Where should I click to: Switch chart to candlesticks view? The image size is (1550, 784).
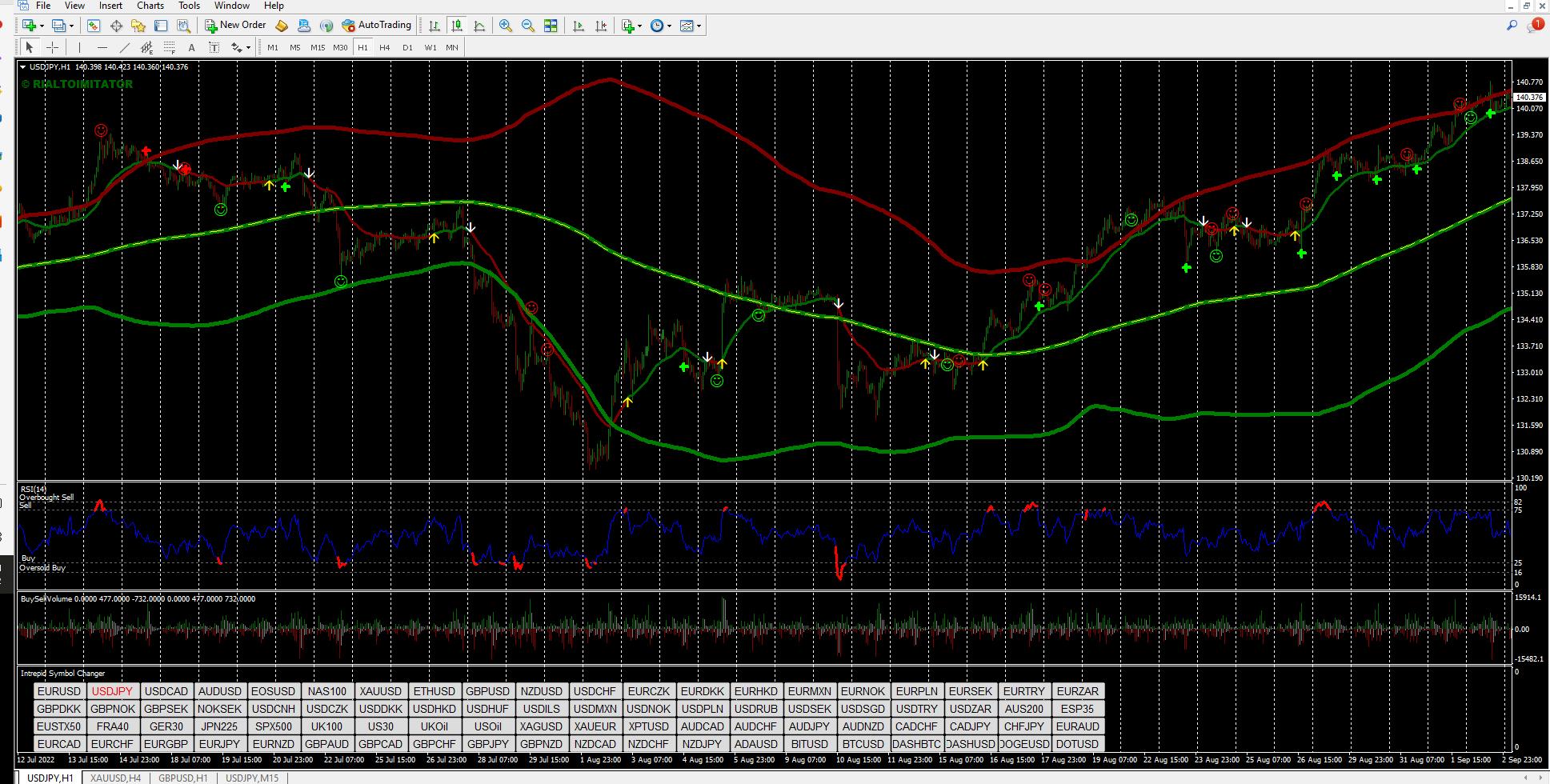tap(457, 26)
